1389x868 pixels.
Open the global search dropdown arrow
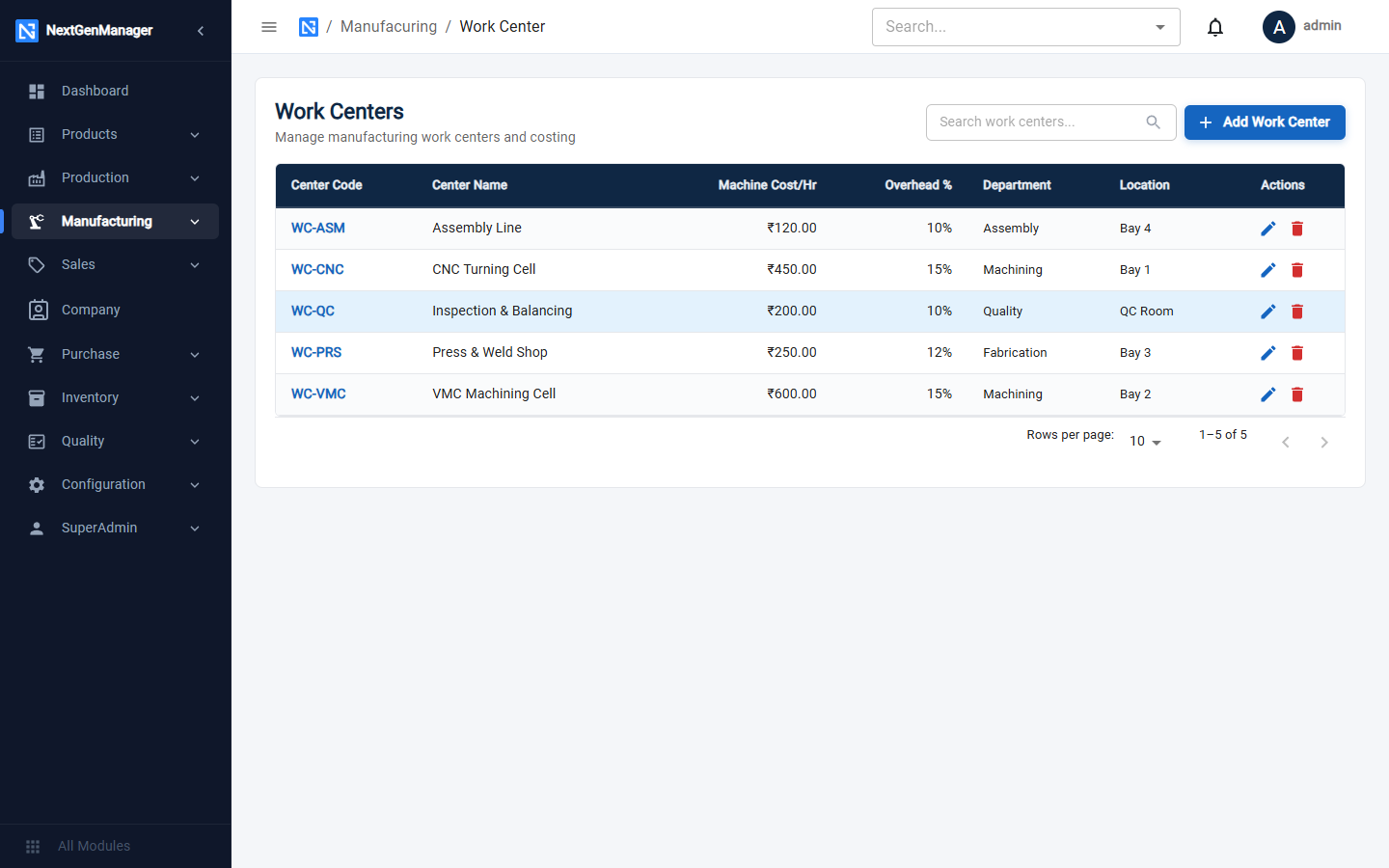point(1160,27)
